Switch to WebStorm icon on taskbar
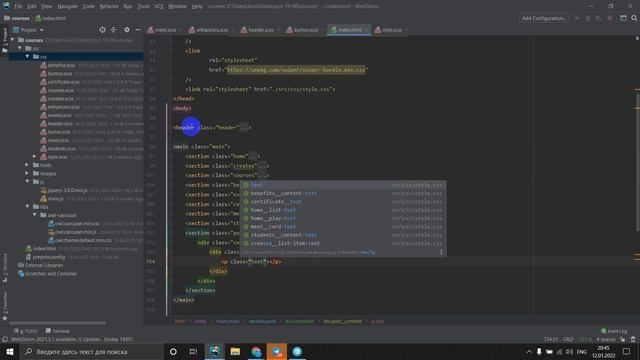 pos(214,351)
